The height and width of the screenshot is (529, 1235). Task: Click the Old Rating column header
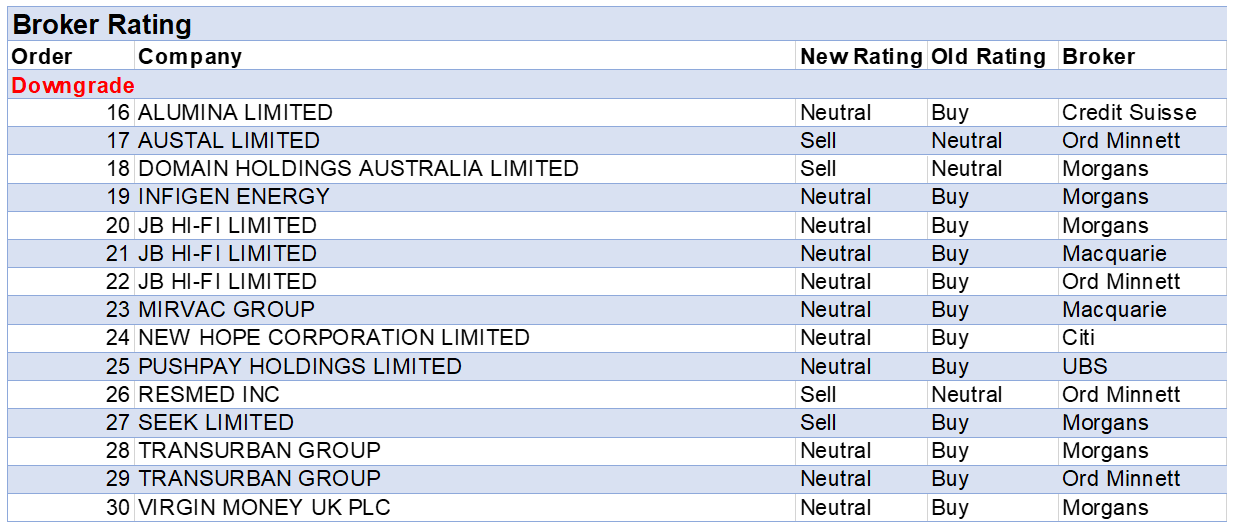click(x=988, y=57)
